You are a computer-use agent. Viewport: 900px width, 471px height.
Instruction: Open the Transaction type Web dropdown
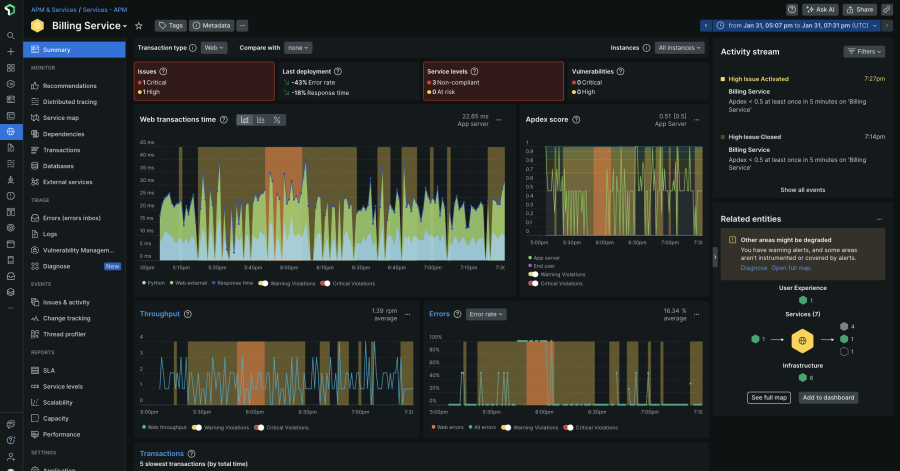point(215,47)
